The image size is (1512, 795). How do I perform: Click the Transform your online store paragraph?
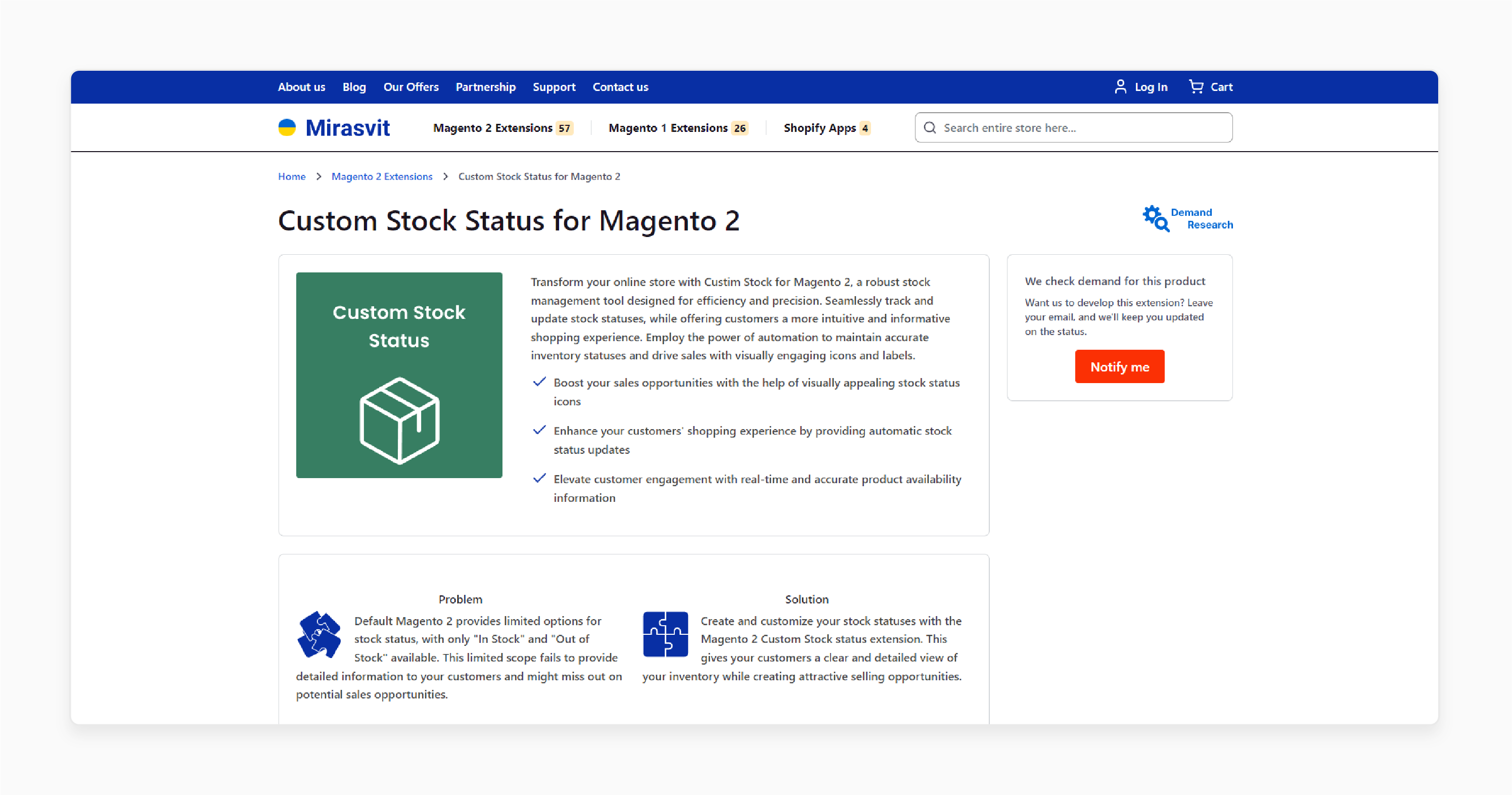[740, 318]
